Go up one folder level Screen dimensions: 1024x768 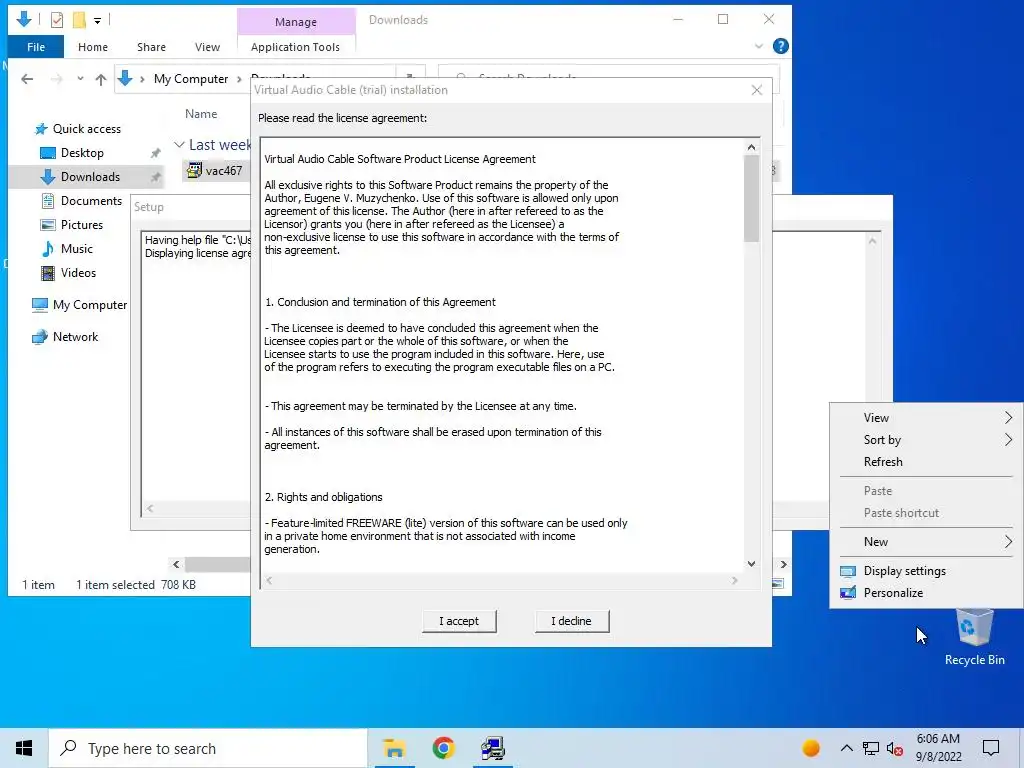pos(101,79)
